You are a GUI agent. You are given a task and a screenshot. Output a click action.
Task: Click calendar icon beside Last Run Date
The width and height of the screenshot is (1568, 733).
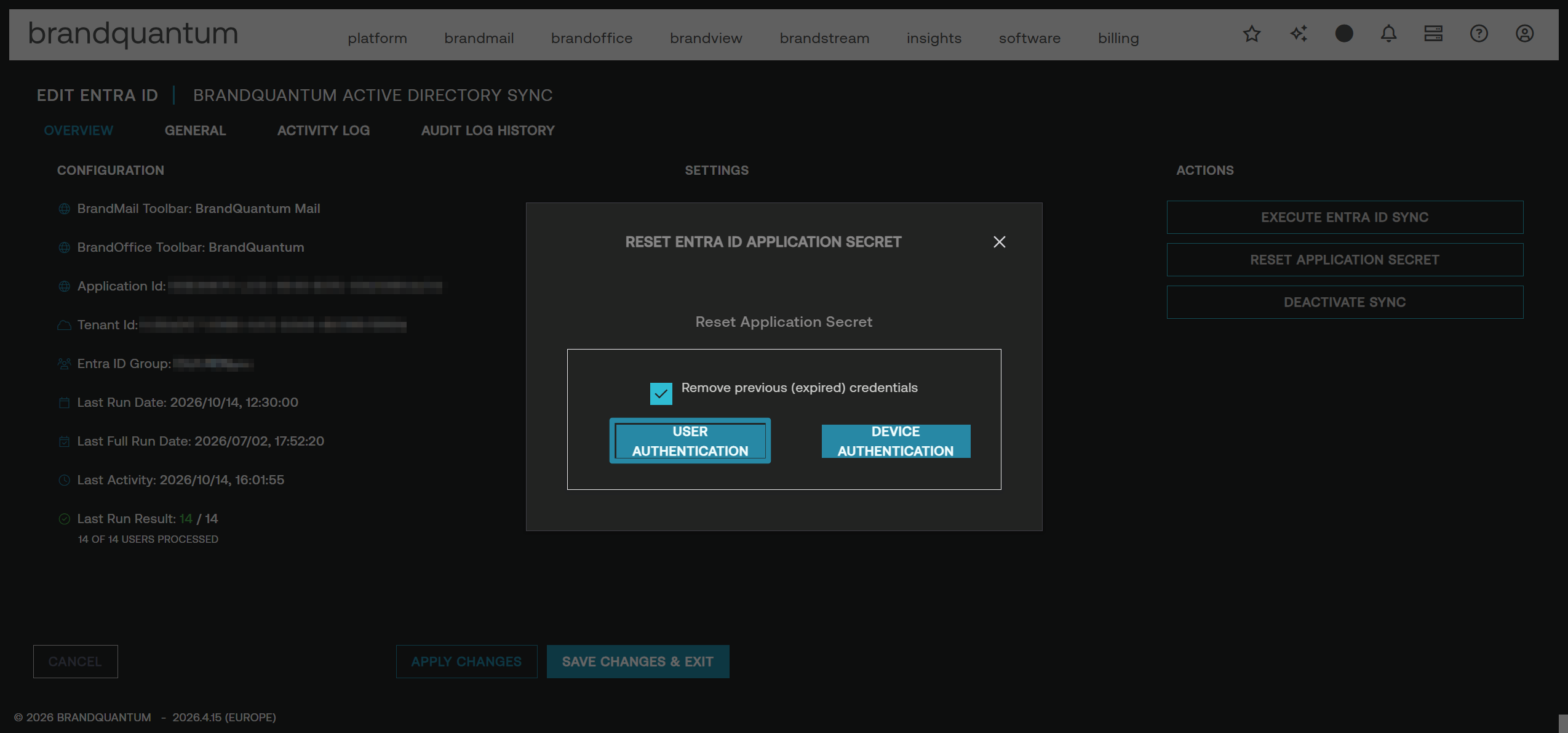point(64,403)
